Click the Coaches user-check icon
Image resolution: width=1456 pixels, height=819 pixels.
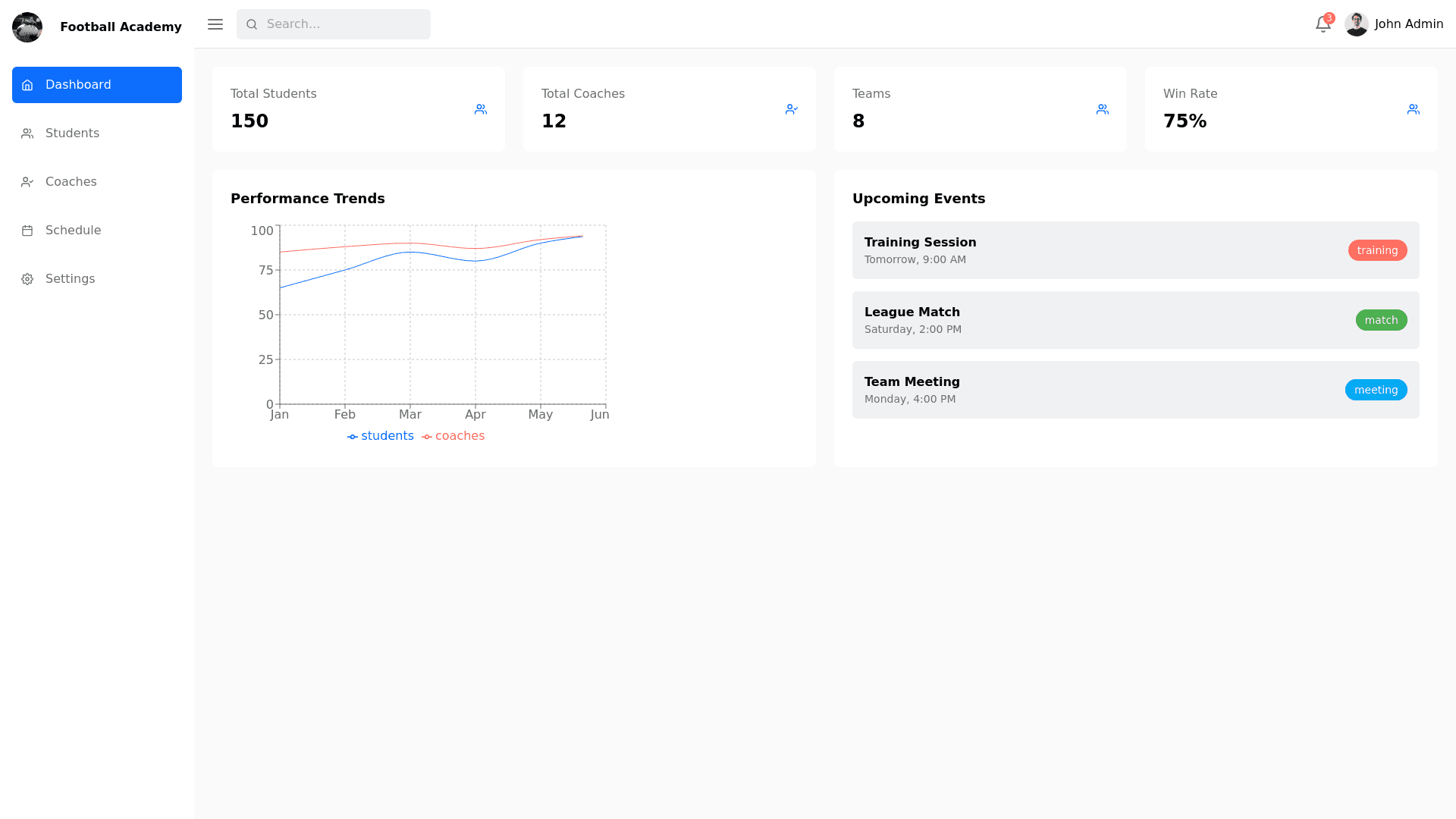(27, 181)
